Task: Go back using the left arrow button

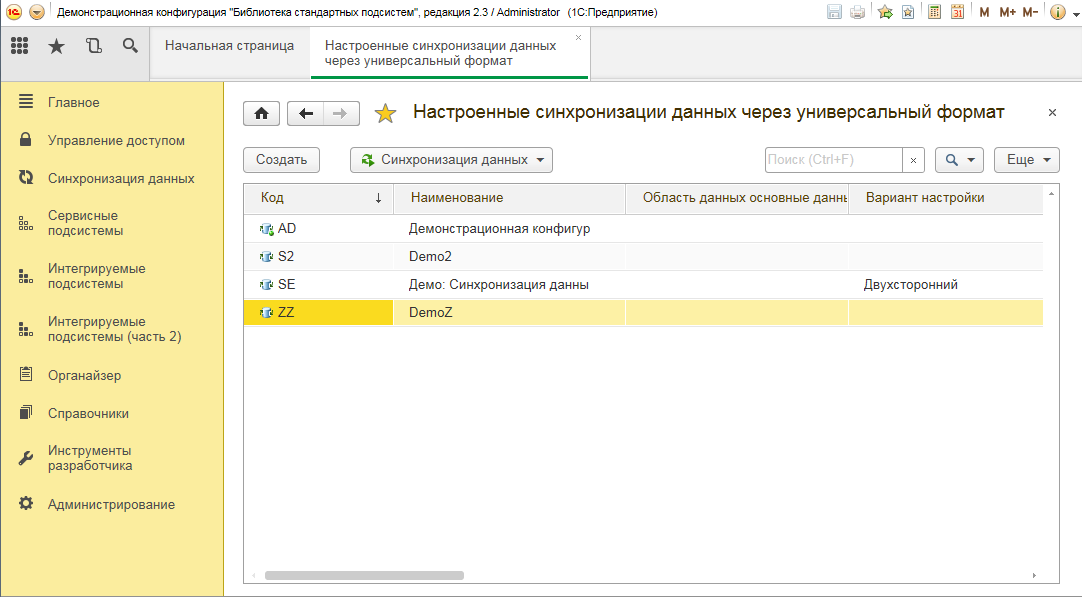Action: point(306,114)
